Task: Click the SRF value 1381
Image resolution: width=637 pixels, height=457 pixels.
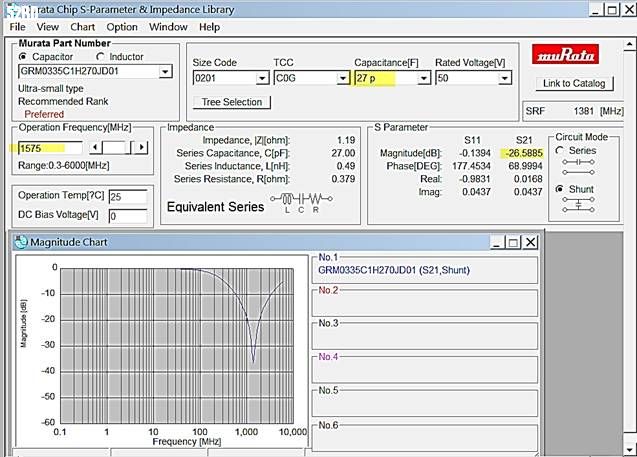Action: point(583,111)
